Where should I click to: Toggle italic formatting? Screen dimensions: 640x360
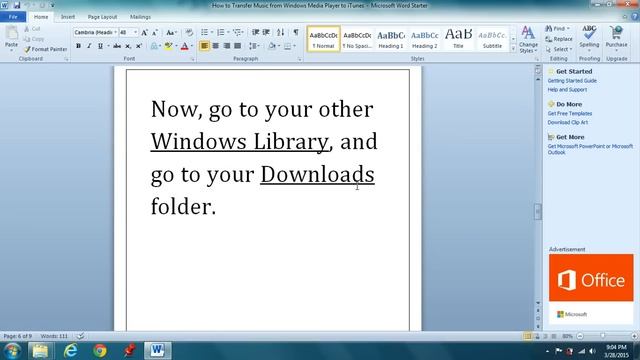(x=89, y=46)
